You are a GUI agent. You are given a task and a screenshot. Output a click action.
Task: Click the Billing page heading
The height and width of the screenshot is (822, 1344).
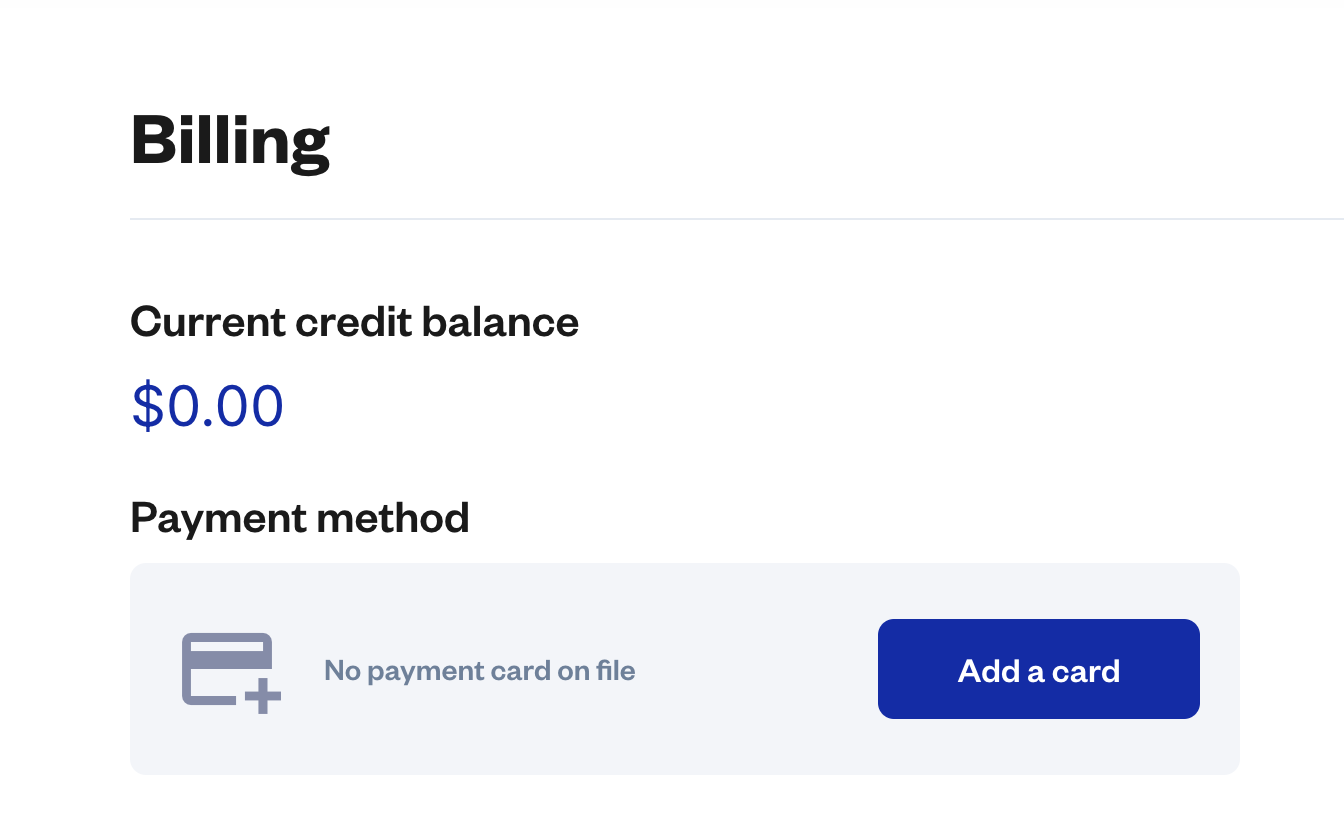(230, 141)
